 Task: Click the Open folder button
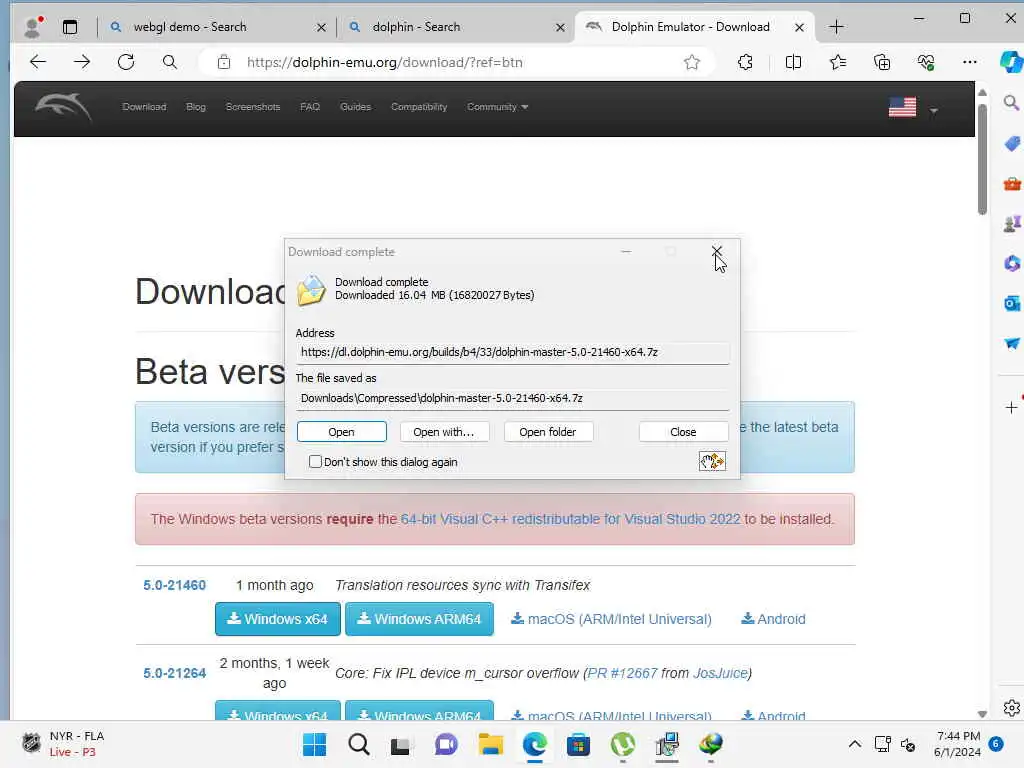tap(548, 432)
